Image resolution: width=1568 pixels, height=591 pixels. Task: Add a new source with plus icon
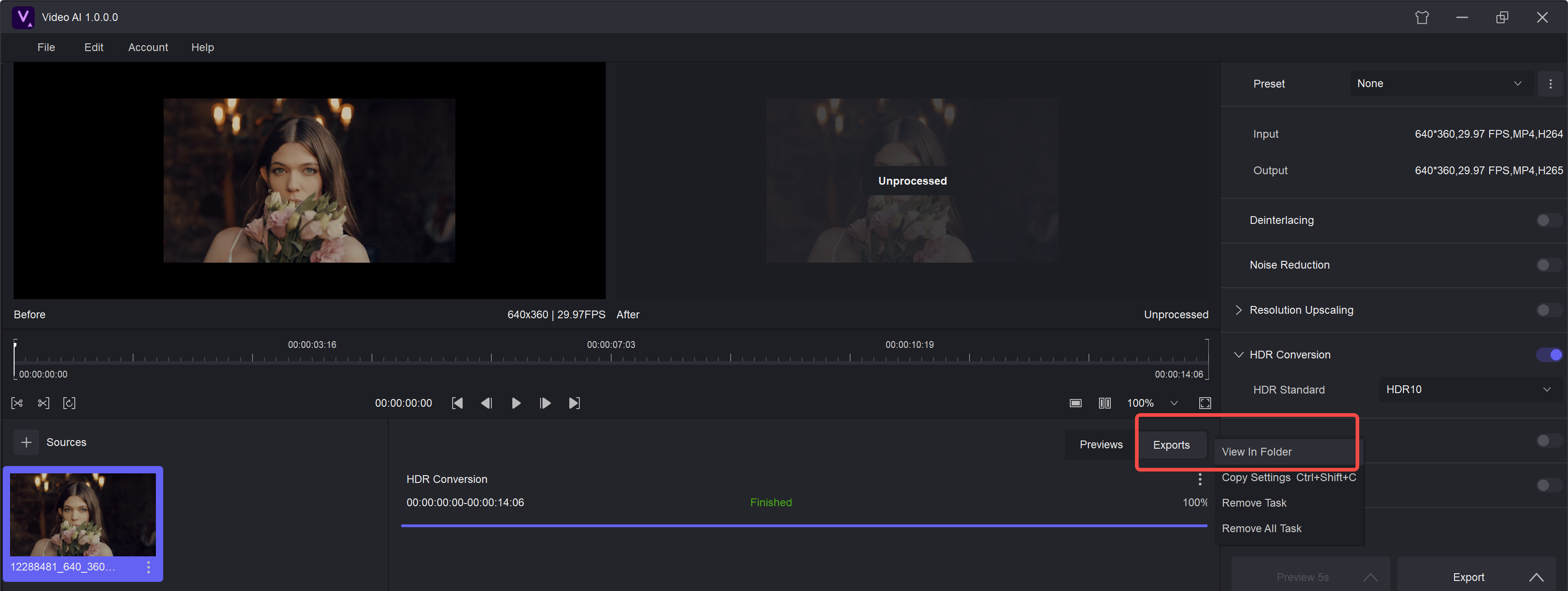(26, 442)
